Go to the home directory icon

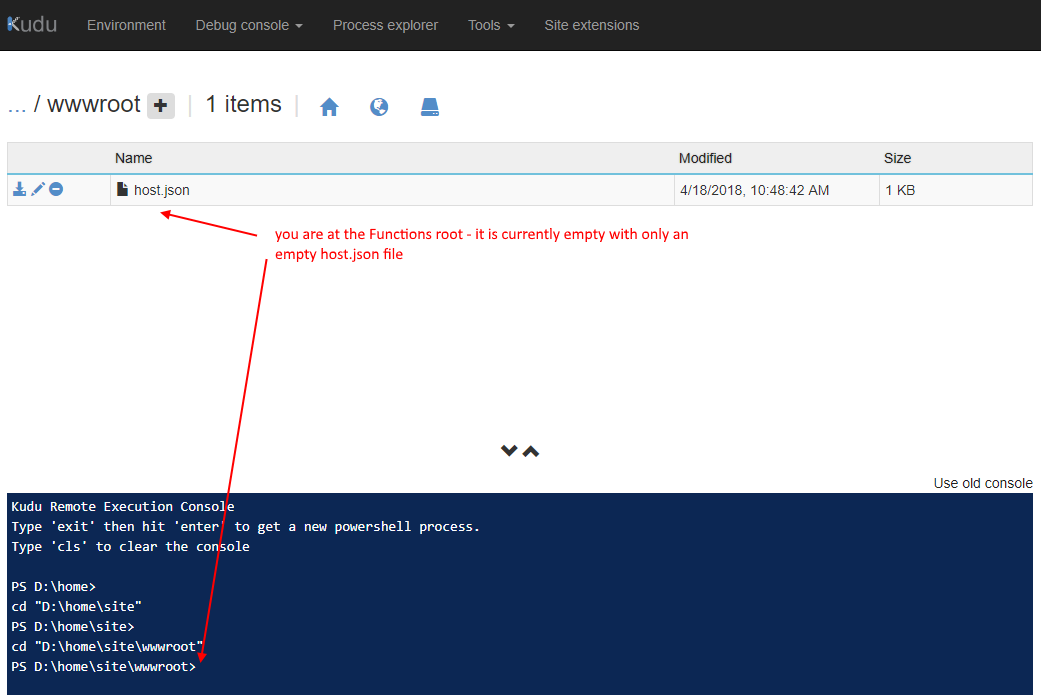[329, 107]
